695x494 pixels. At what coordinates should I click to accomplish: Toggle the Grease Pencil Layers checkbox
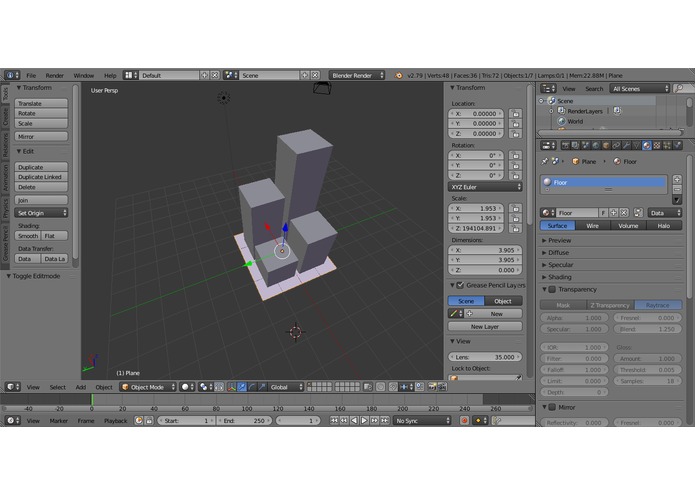pos(461,285)
